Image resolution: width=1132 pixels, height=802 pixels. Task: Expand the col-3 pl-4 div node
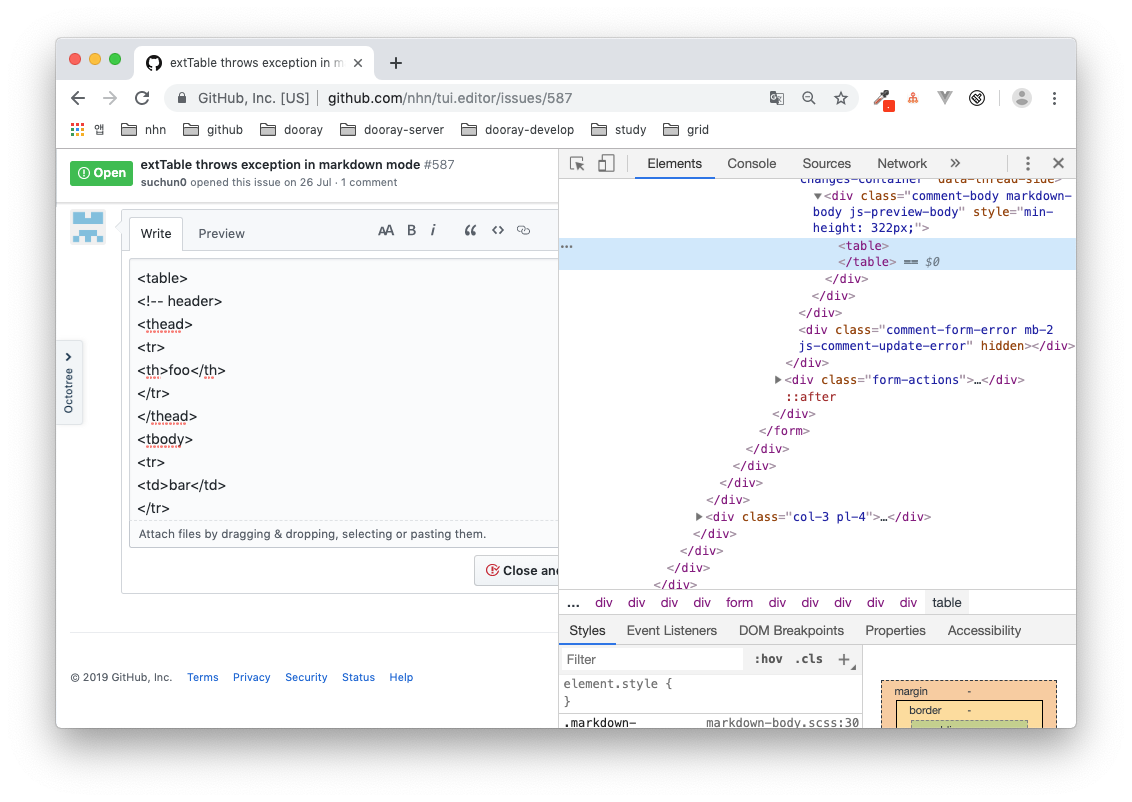pos(699,516)
